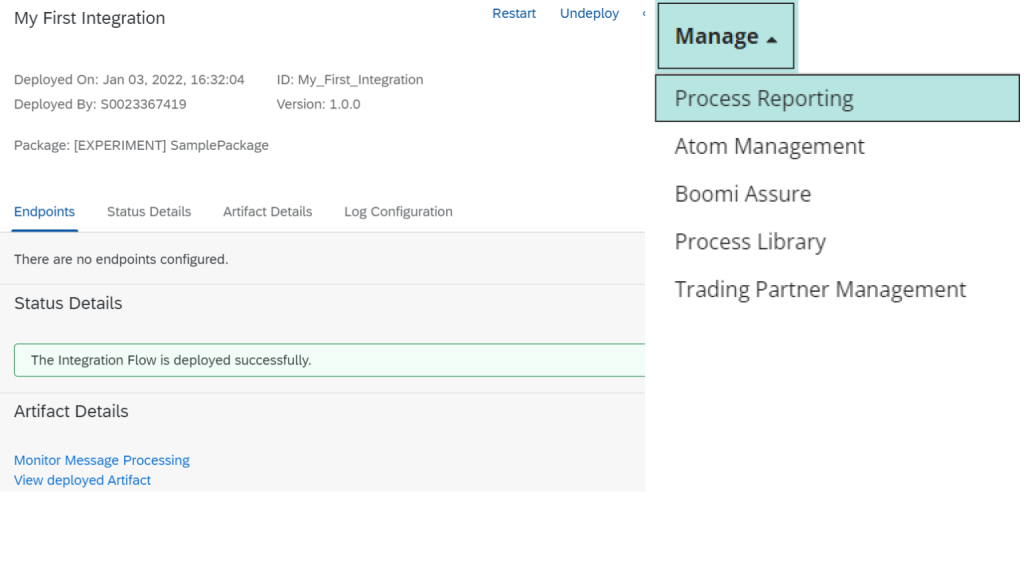The width and height of the screenshot is (1024, 575).
Task: Click the Artifact Details section heading
Action: pos(71,411)
